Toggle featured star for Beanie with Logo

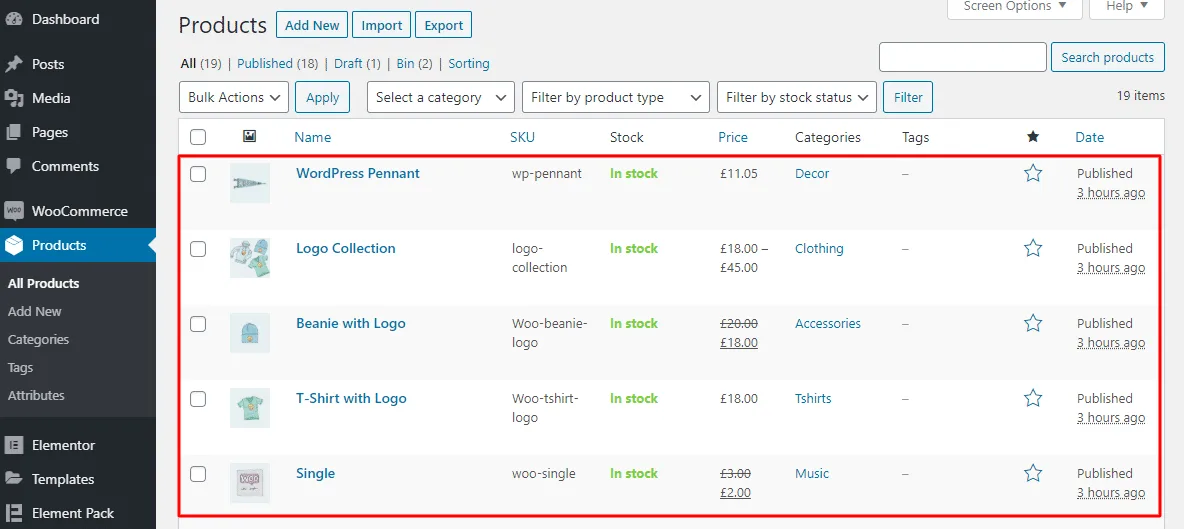(x=1033, y=323)
